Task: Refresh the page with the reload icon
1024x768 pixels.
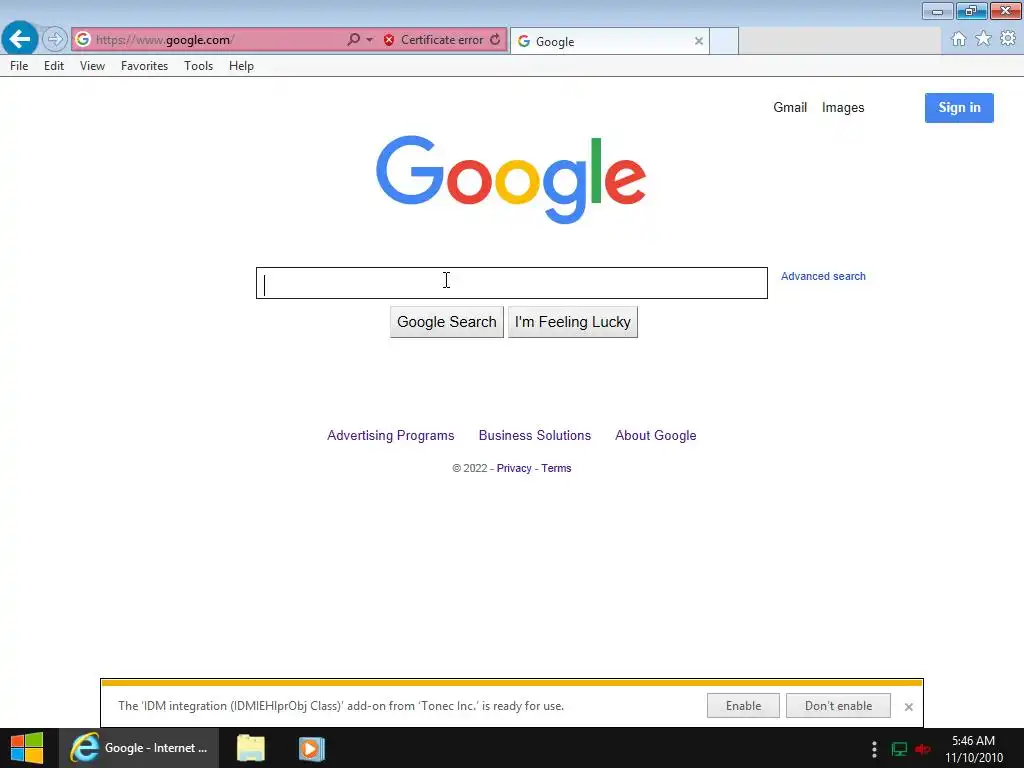Action: coord(495,40)
